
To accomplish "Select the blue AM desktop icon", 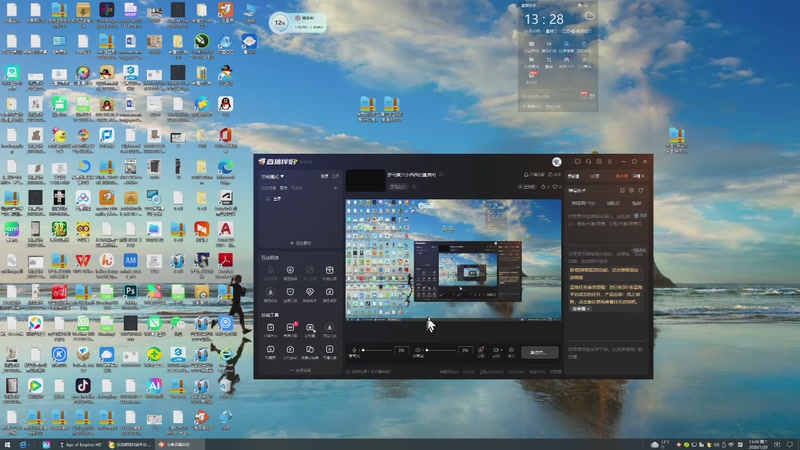I will click(x=131, y=260).
